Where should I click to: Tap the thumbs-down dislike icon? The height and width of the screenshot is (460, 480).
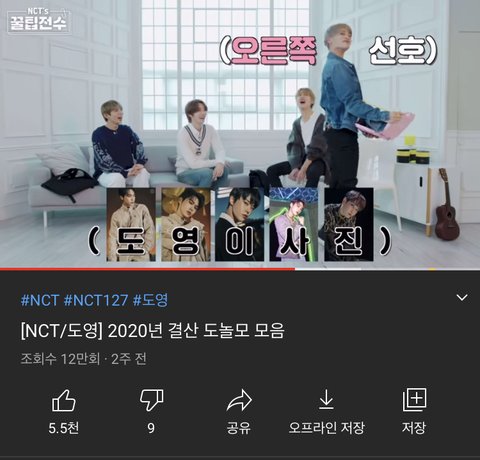pyautogui.click(x=152, y=400)
